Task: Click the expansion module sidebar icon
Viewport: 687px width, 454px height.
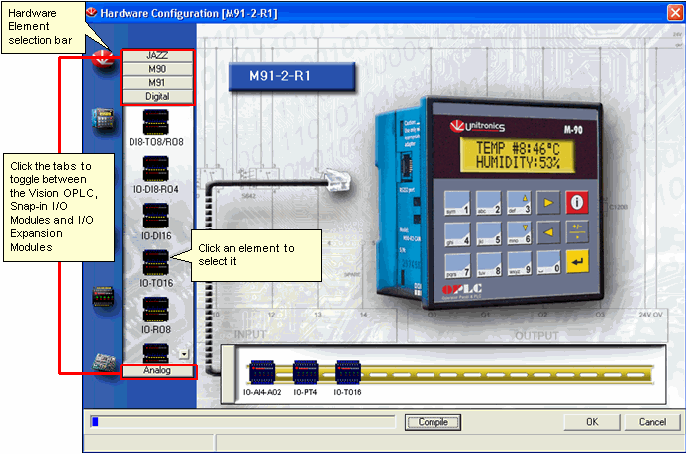Action: [103, 297]
